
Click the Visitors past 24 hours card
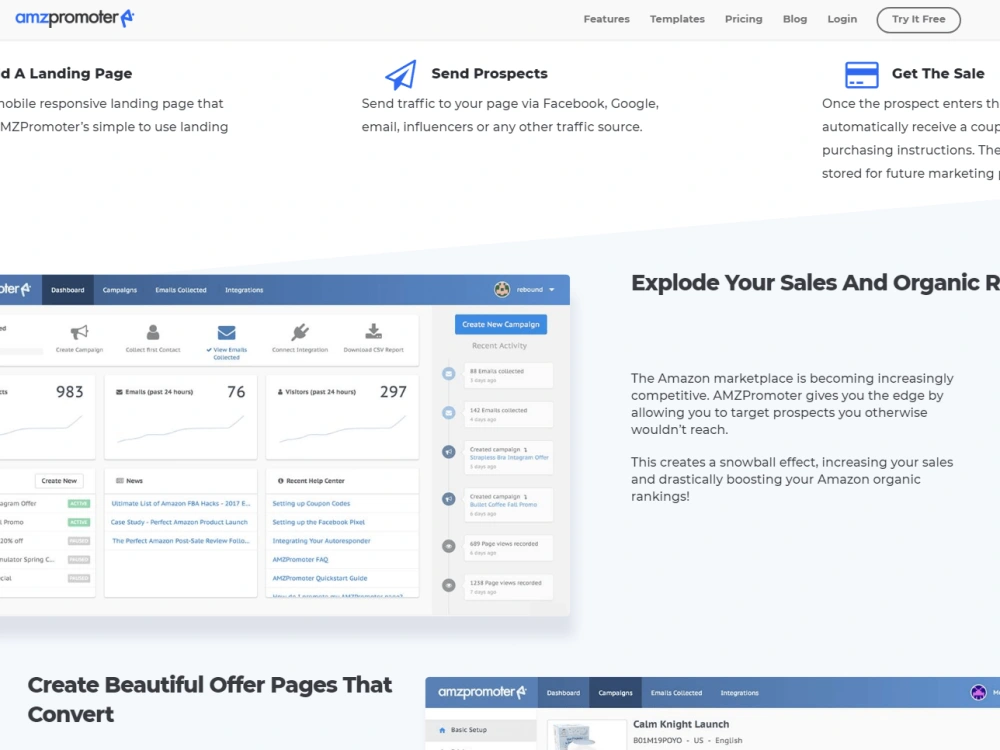342,417
